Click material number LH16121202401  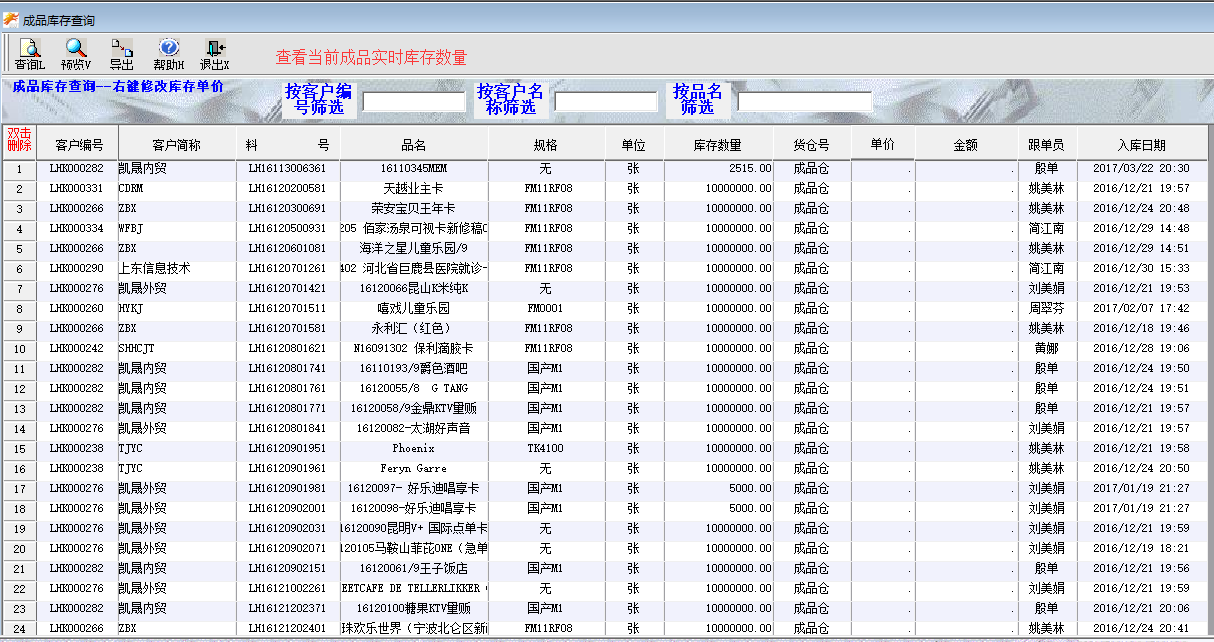tap(288, 629)
